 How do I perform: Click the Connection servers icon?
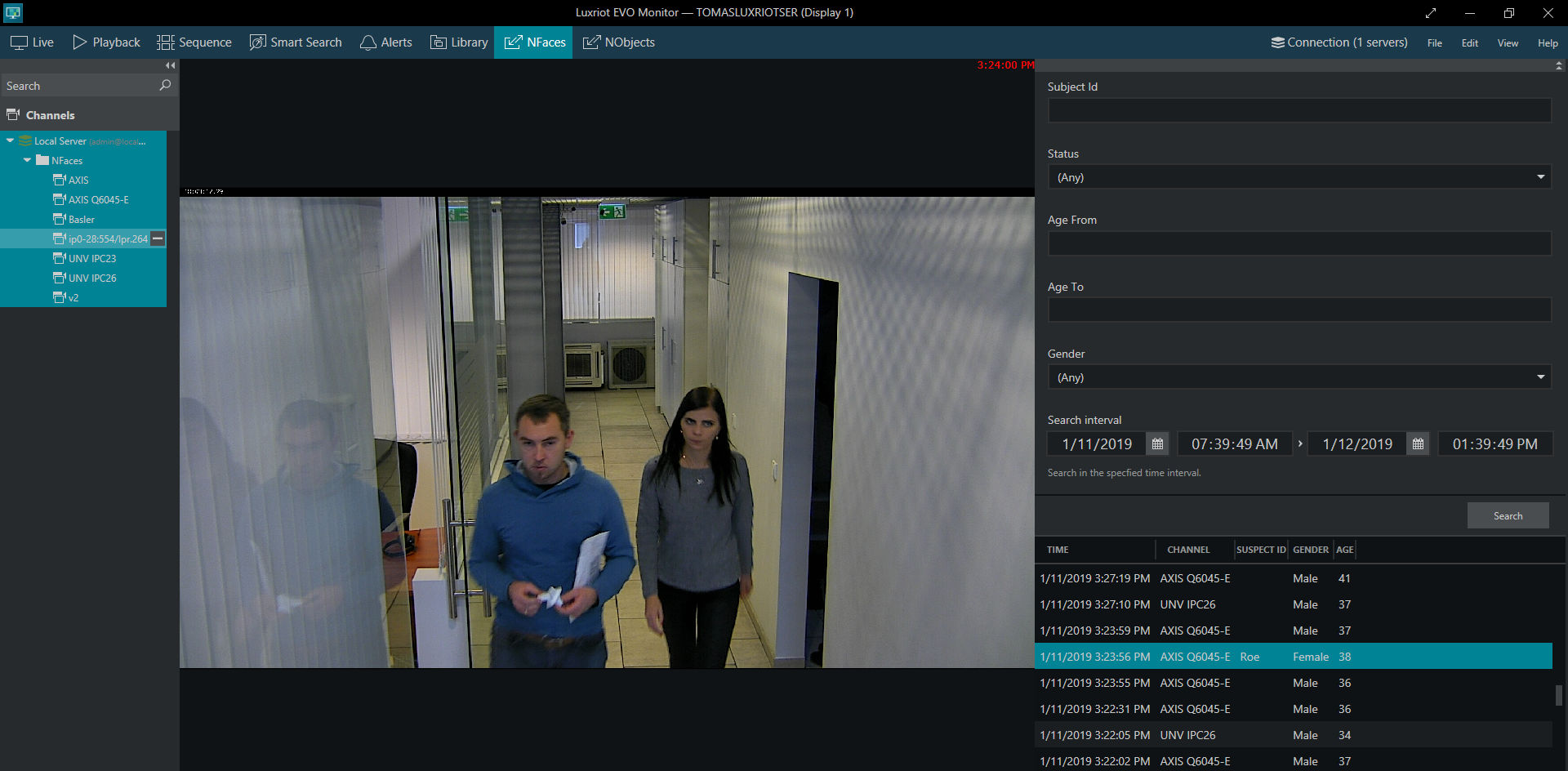[x=1277, y=42]
